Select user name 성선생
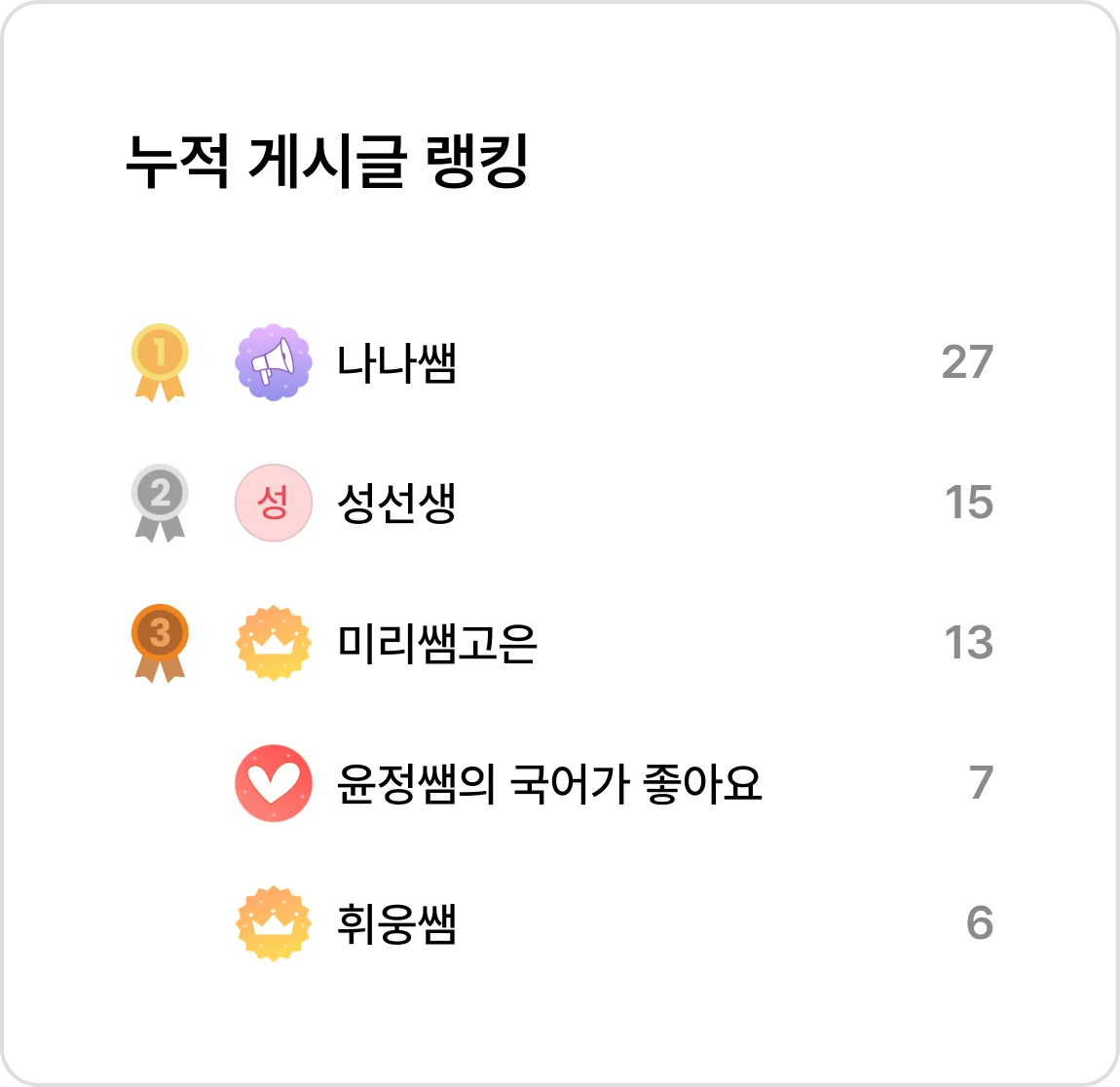The height and width of the screenshot is (1087, 1120). tap(396, 503)
